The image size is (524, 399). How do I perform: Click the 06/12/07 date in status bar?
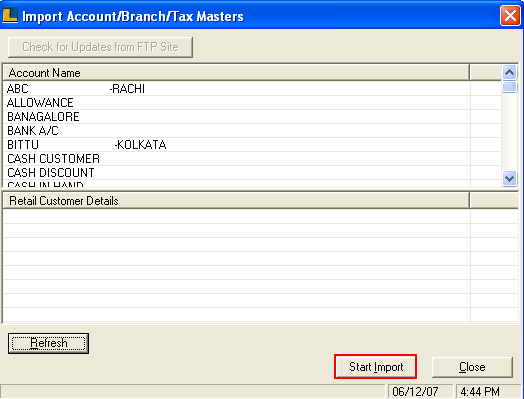(x=420, y=391)
